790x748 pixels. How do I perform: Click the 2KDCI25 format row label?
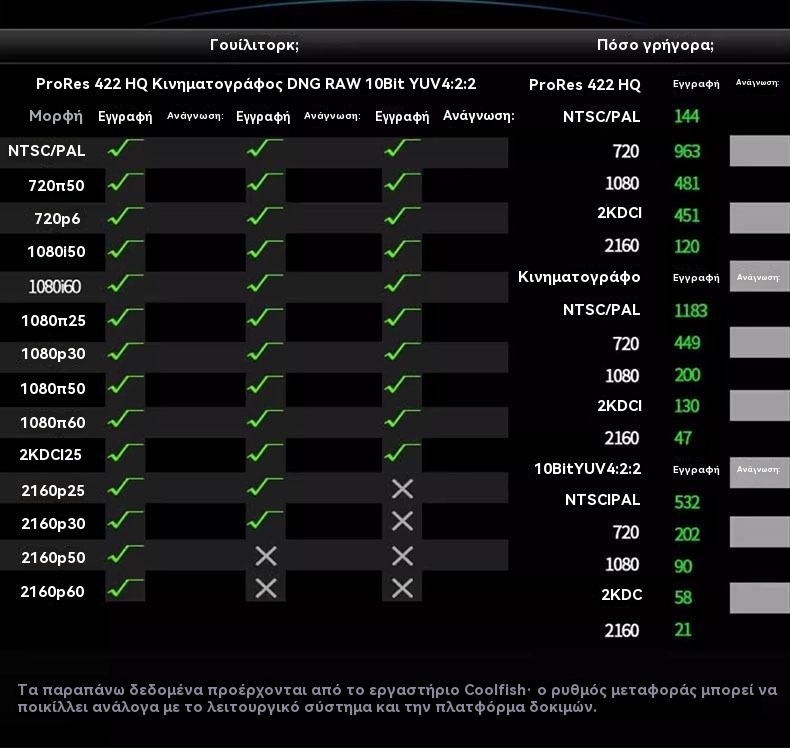click(50, 455)
